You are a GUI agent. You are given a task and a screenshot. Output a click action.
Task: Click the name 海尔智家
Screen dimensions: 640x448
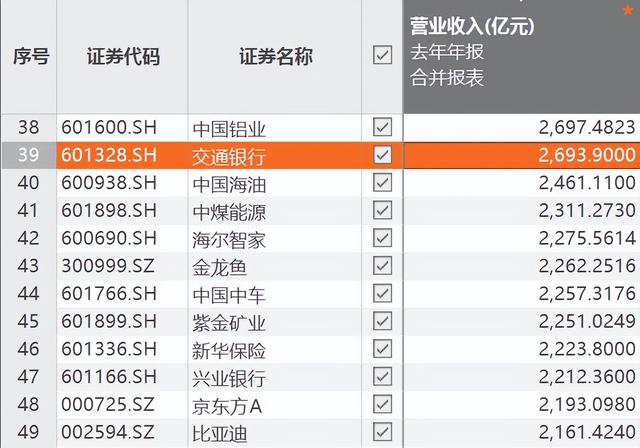click(229, 240)
